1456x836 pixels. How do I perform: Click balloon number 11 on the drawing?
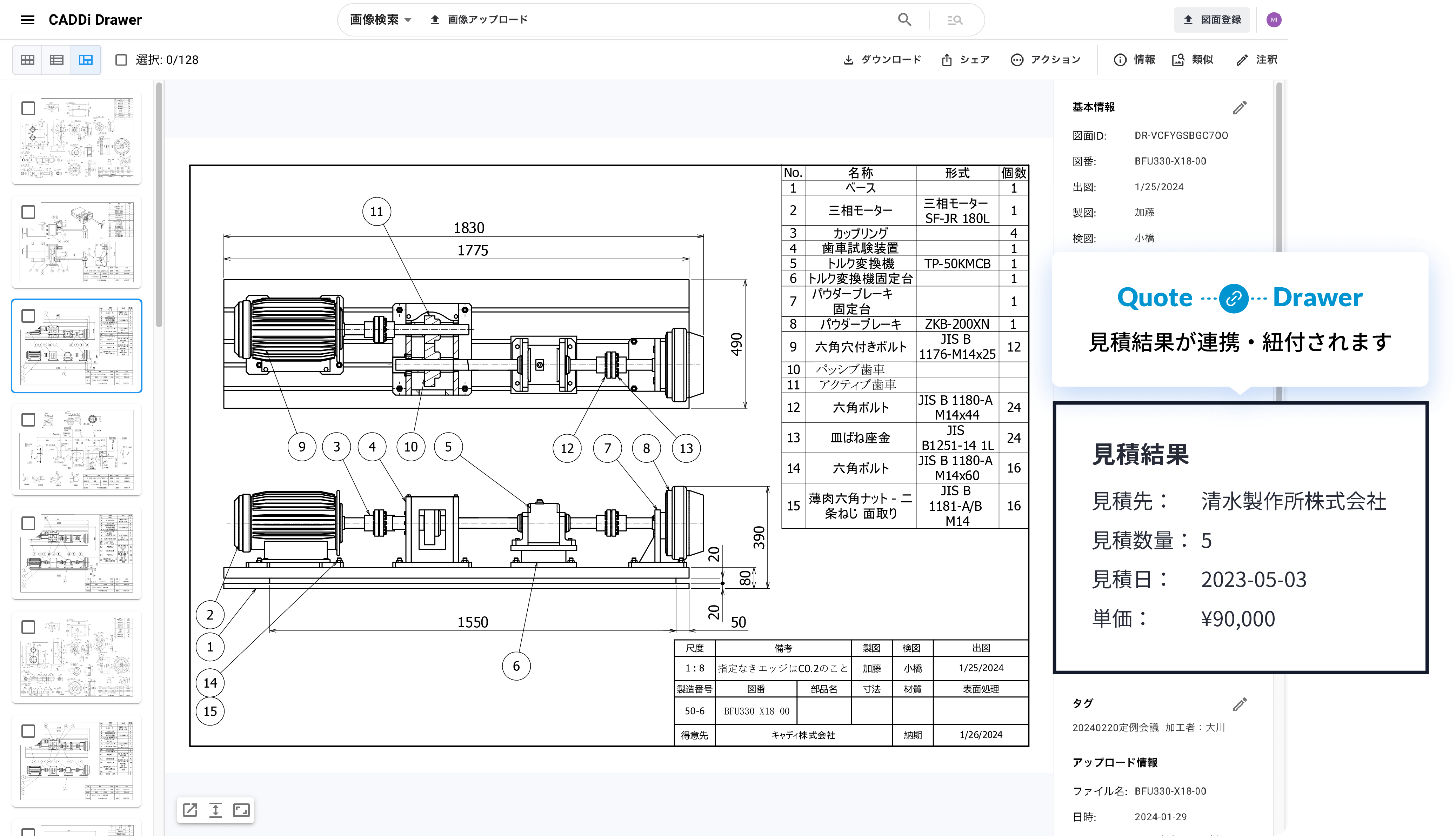point(377,212)
